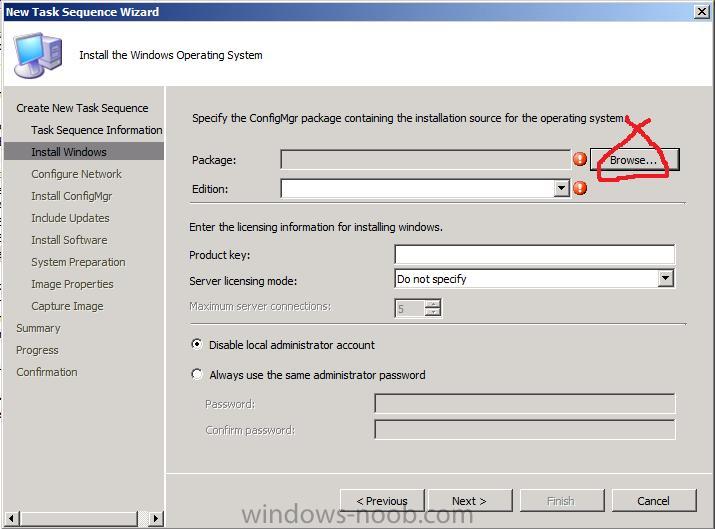Decrease Maximum server connections spinner
Image resolution: width=715 pixels, height=529 pixels.
point(432,312)
